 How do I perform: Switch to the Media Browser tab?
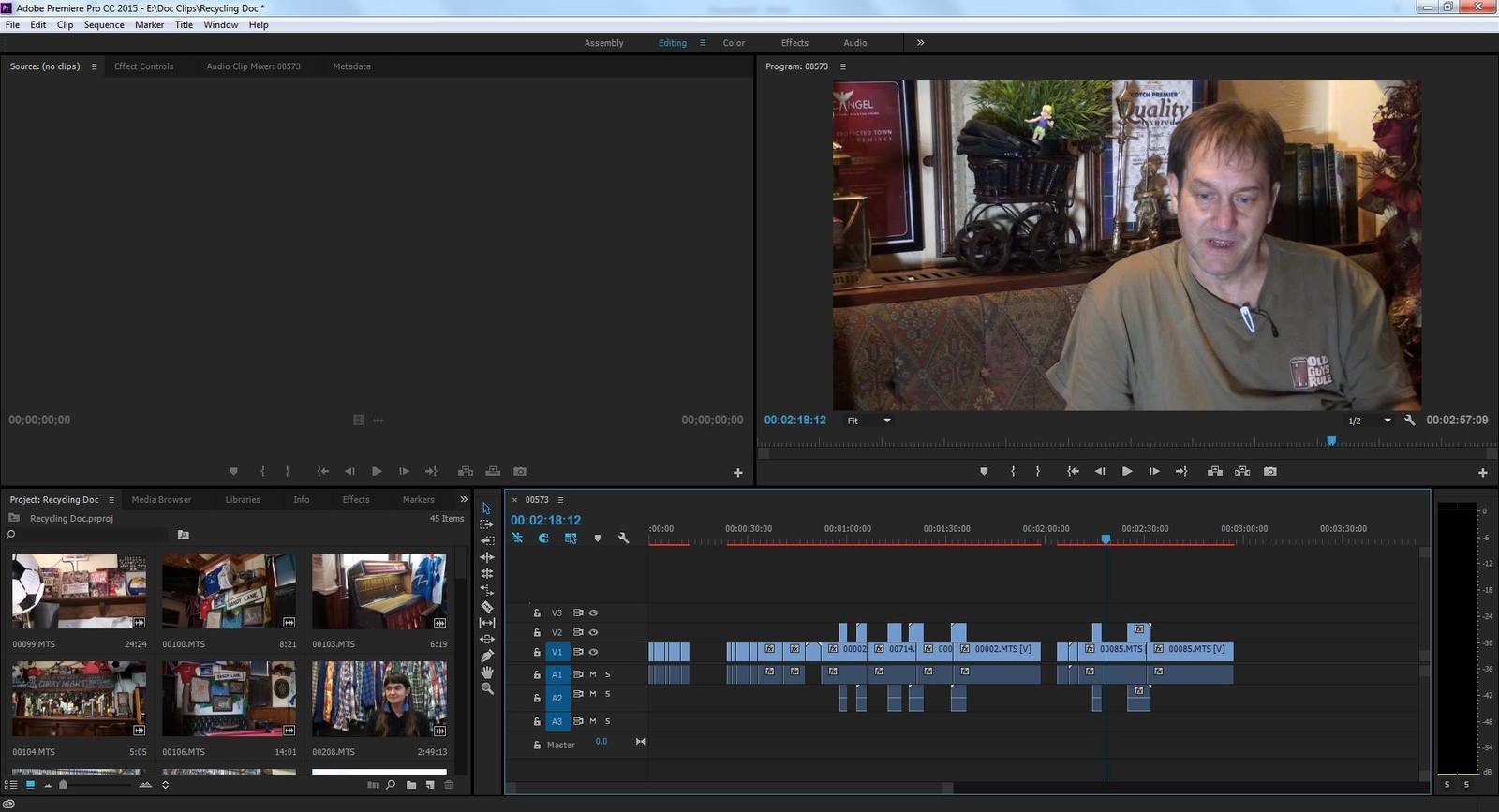pyautogui.click(x=161, y=500)
